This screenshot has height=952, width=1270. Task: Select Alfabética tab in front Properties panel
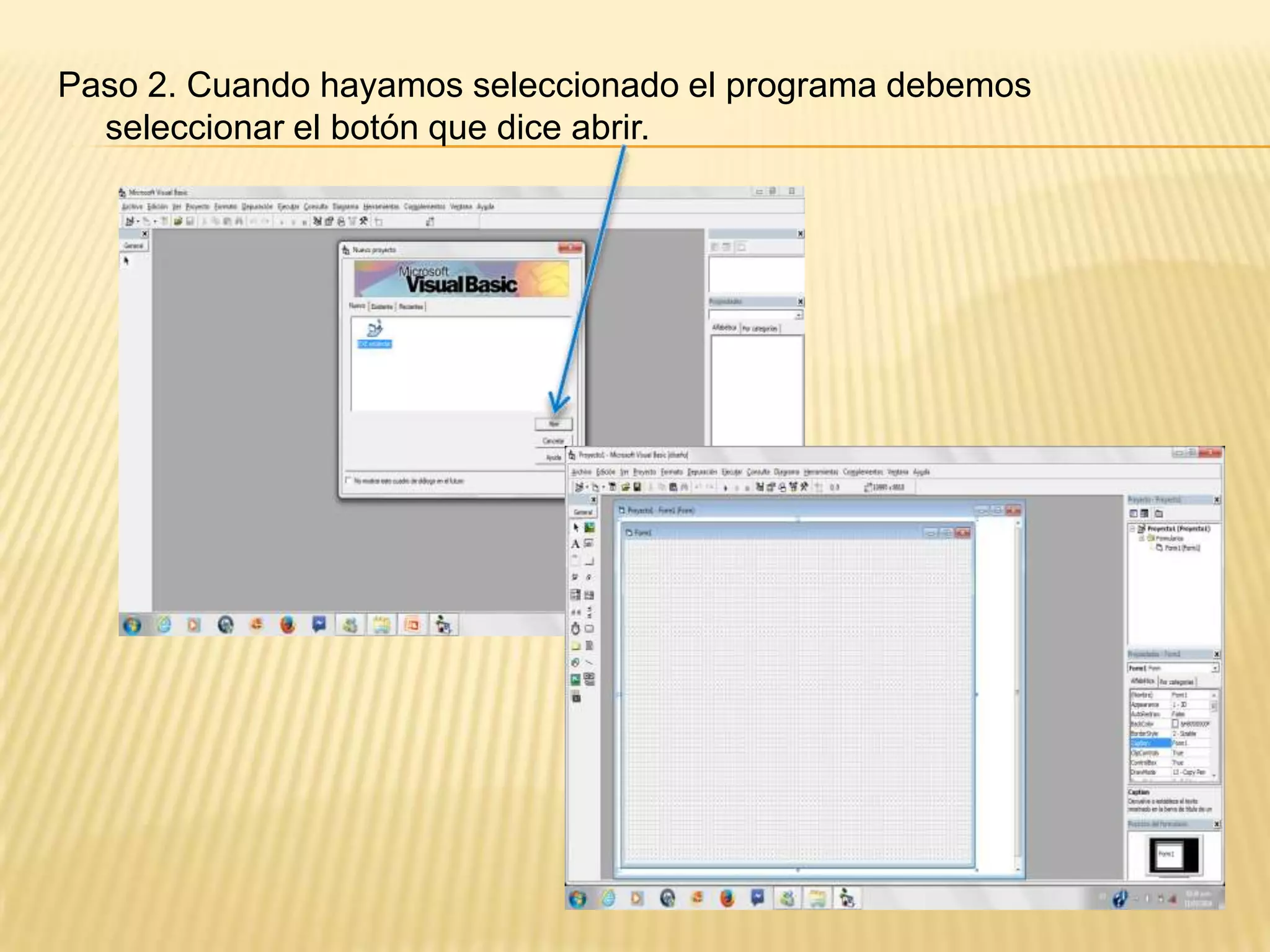tap(1143, 681)
